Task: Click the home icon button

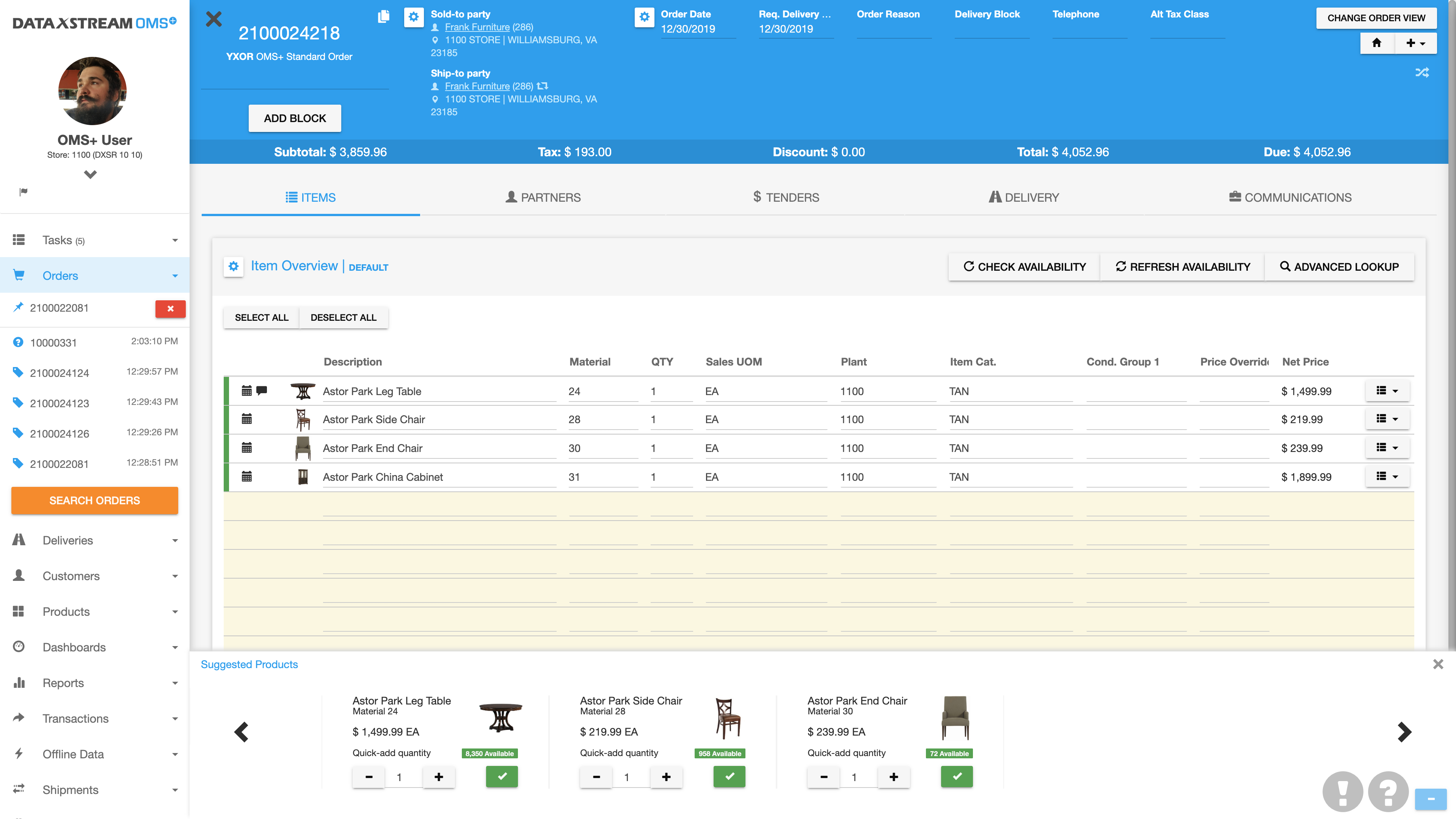Action: click(x=1376, y=43)
